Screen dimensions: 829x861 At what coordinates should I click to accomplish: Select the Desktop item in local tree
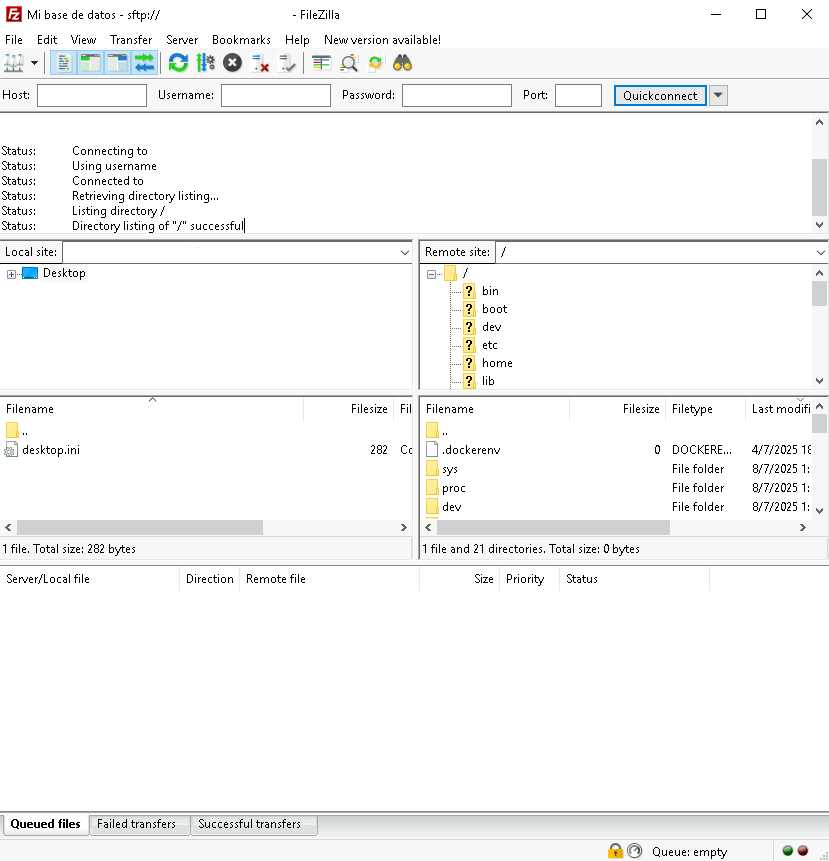[64, 273]
